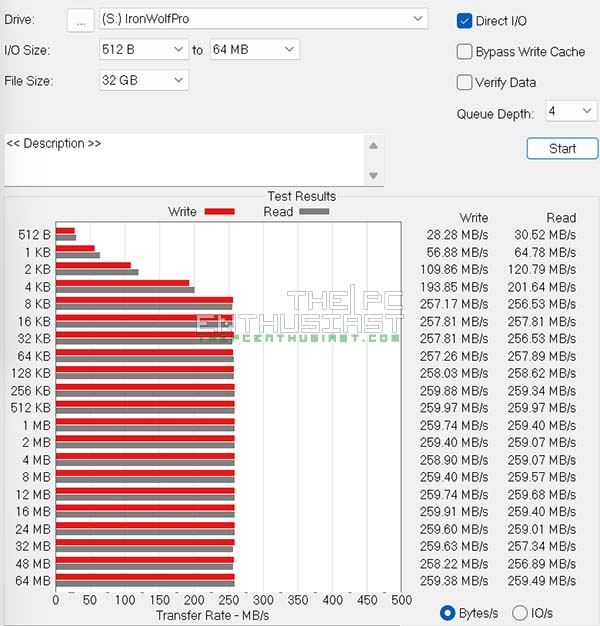Click the 4 KB row label

[38, 287]
